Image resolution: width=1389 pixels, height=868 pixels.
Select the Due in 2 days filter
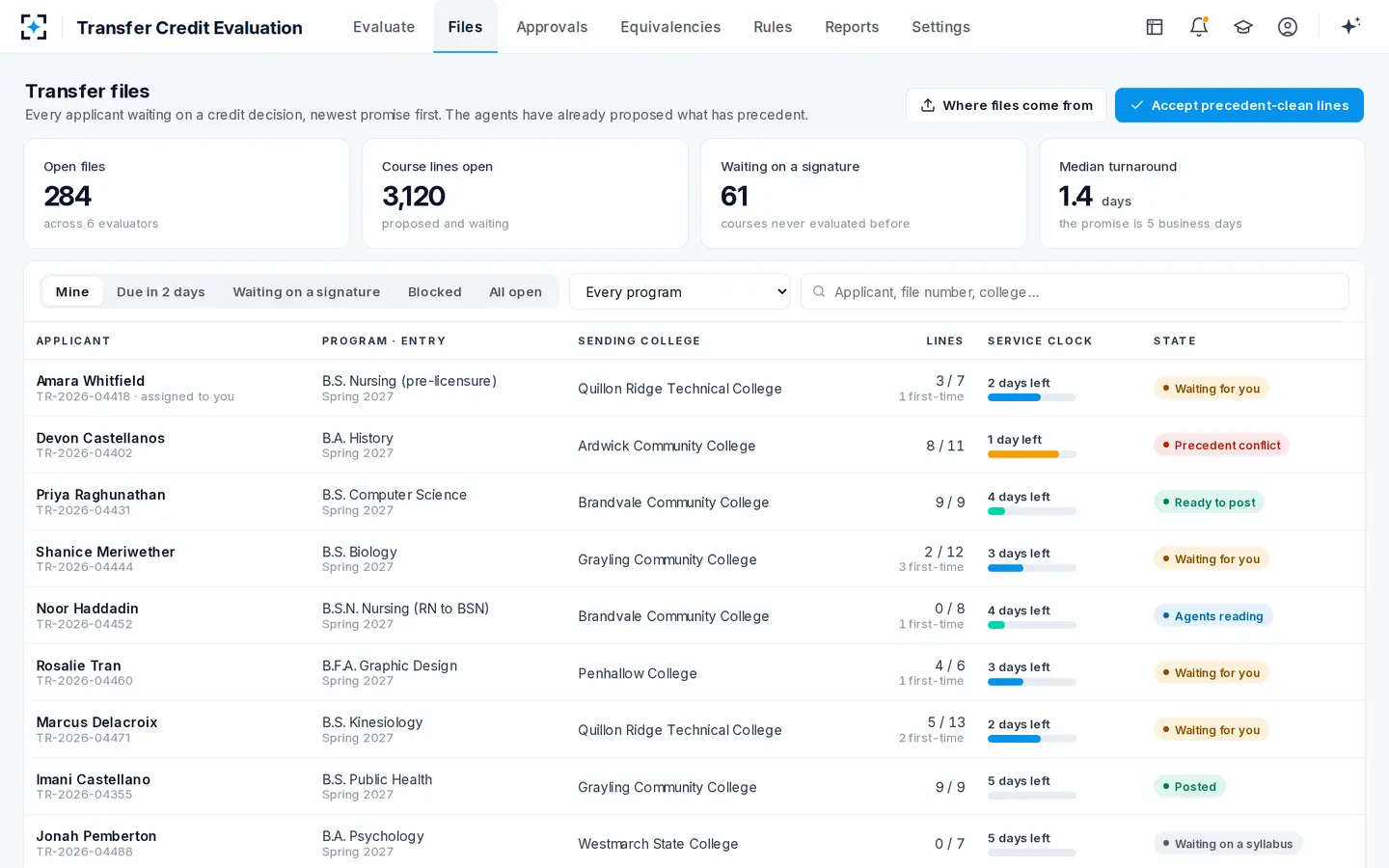point(161,291)
